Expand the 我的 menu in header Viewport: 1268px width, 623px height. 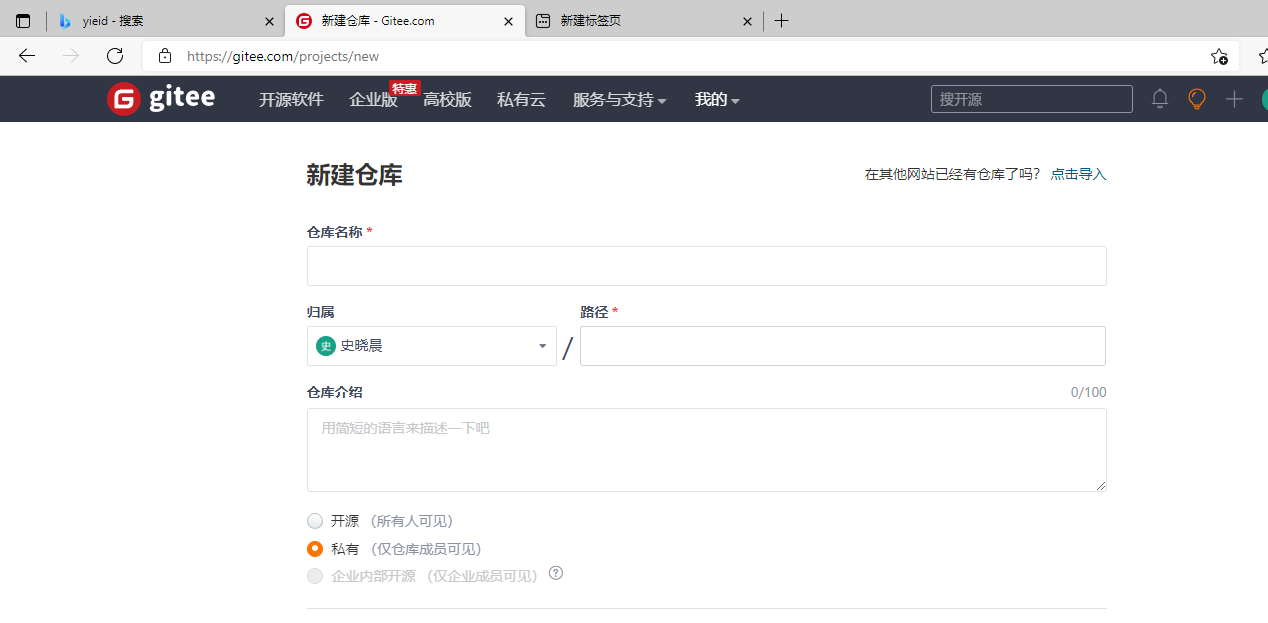pyautogui.click(x=717, y=100)
